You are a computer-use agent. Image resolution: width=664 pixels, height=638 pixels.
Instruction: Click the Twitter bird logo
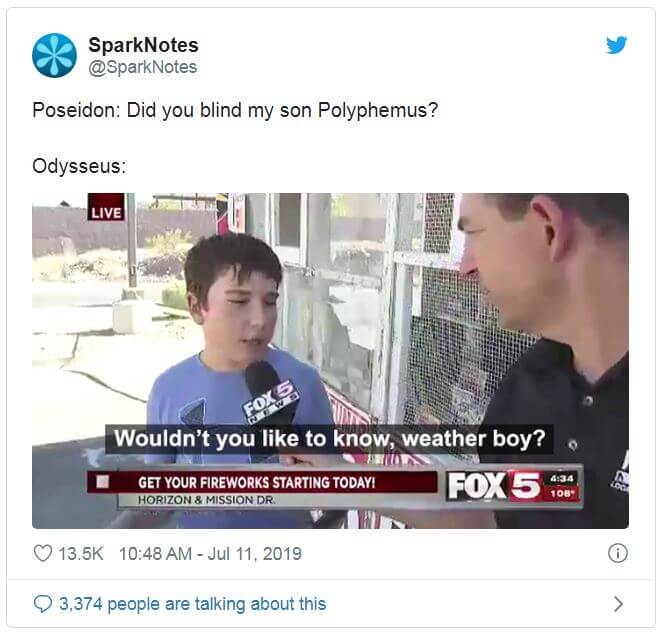616,45
